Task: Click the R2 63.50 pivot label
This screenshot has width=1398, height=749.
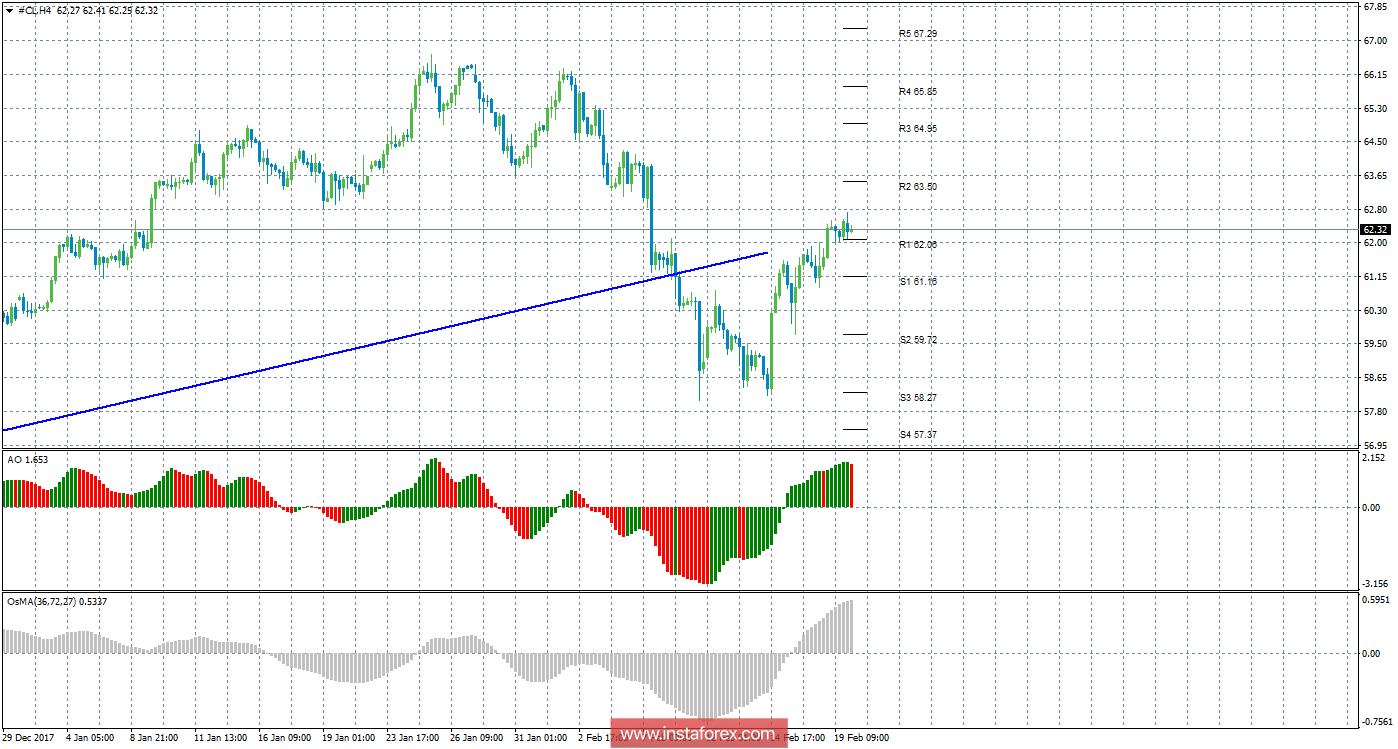Action: tap(917, 187)
